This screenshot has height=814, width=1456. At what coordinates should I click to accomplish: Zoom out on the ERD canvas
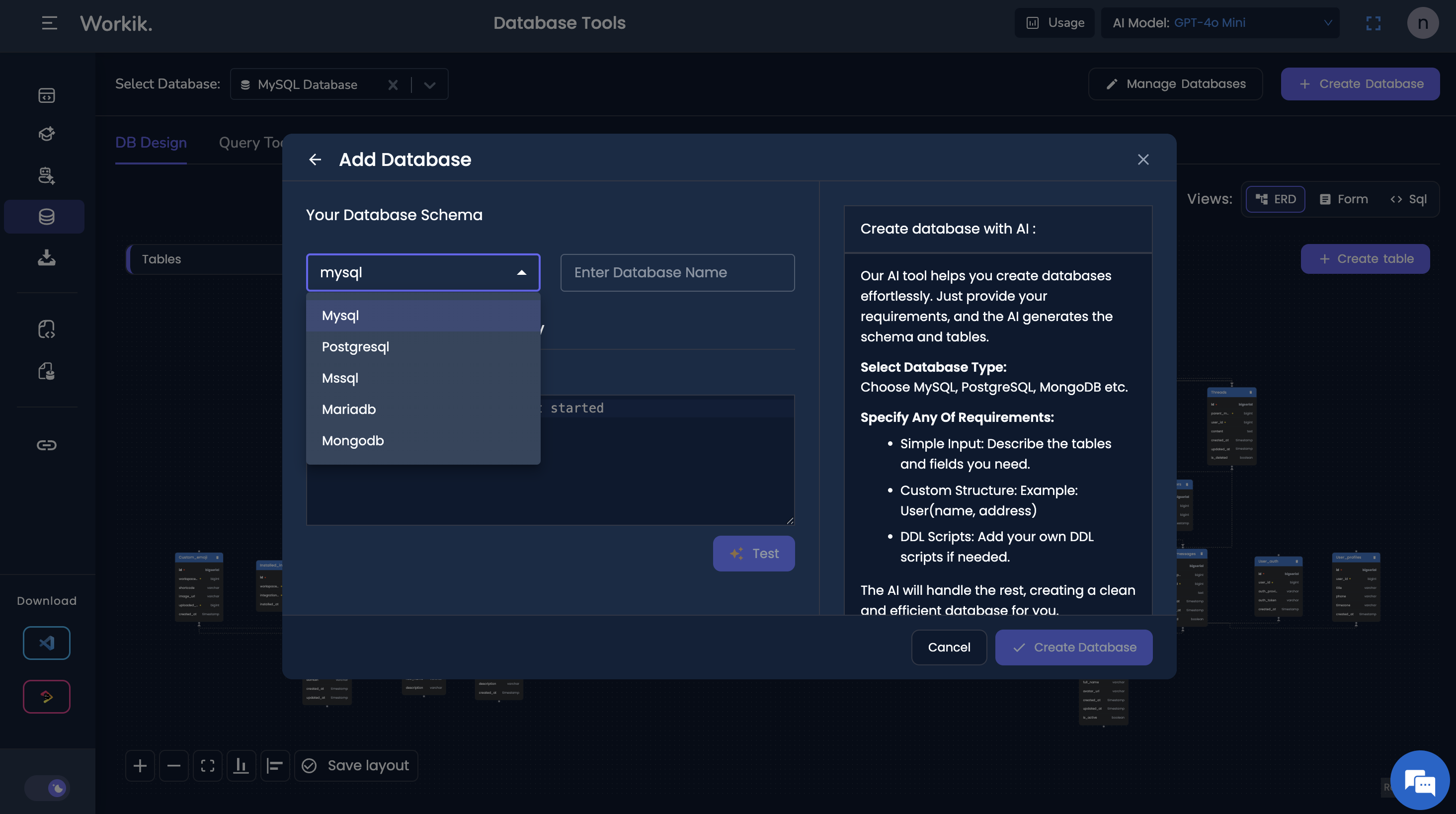pos(173,766)
